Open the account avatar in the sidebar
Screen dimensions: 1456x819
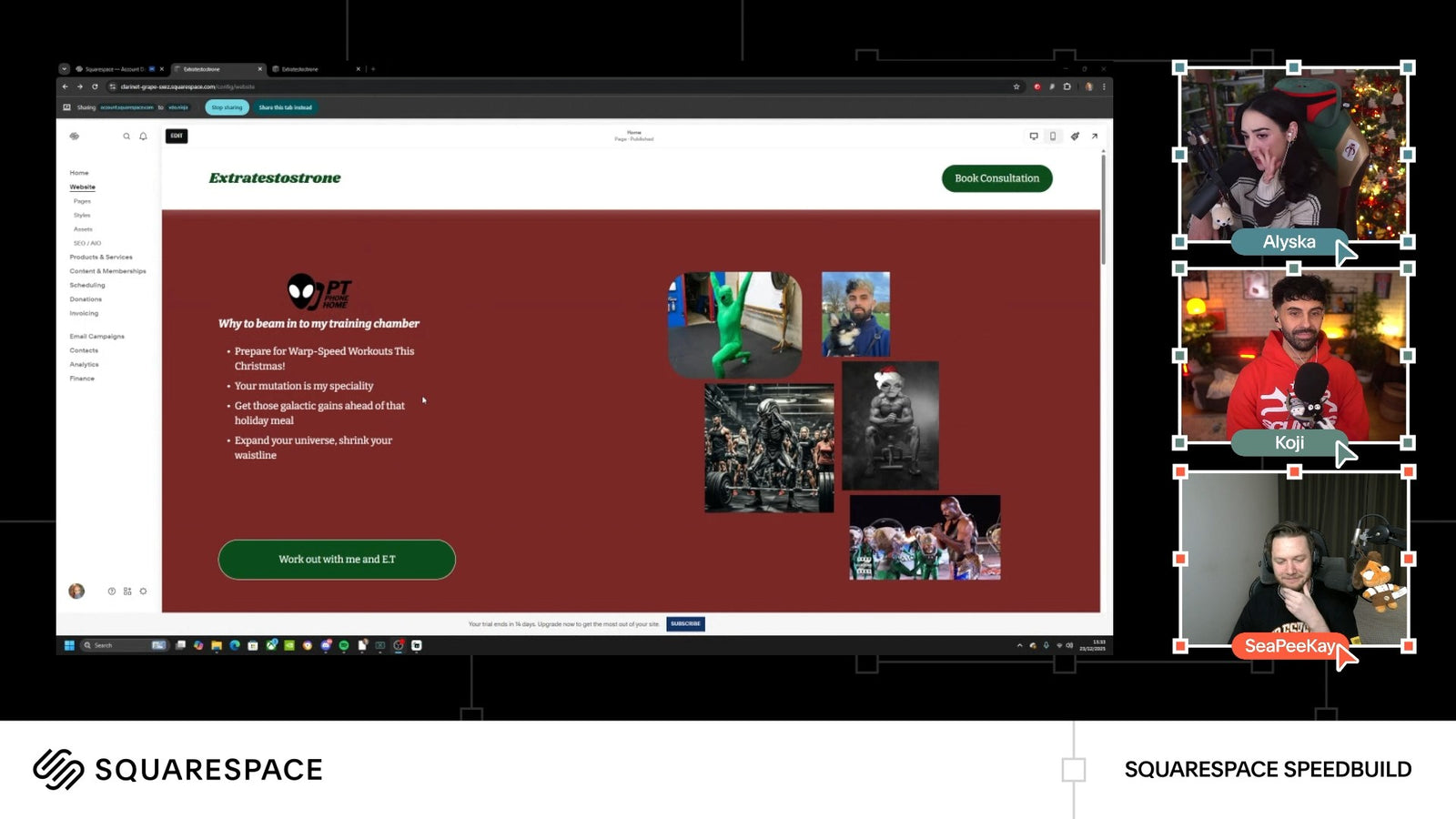(76, 591)
